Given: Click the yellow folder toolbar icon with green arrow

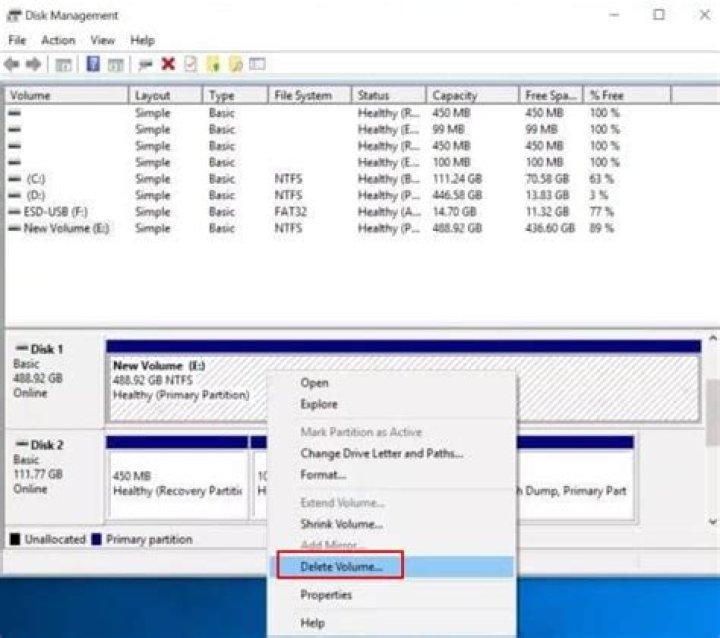Looking at the screenshot, I should (214, 64).
